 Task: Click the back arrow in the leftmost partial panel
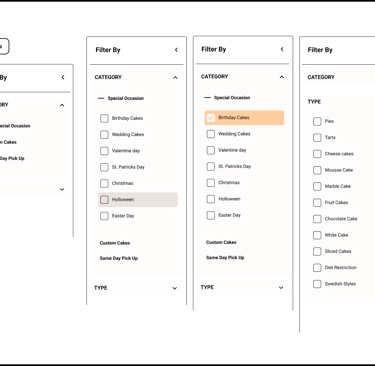63,77
